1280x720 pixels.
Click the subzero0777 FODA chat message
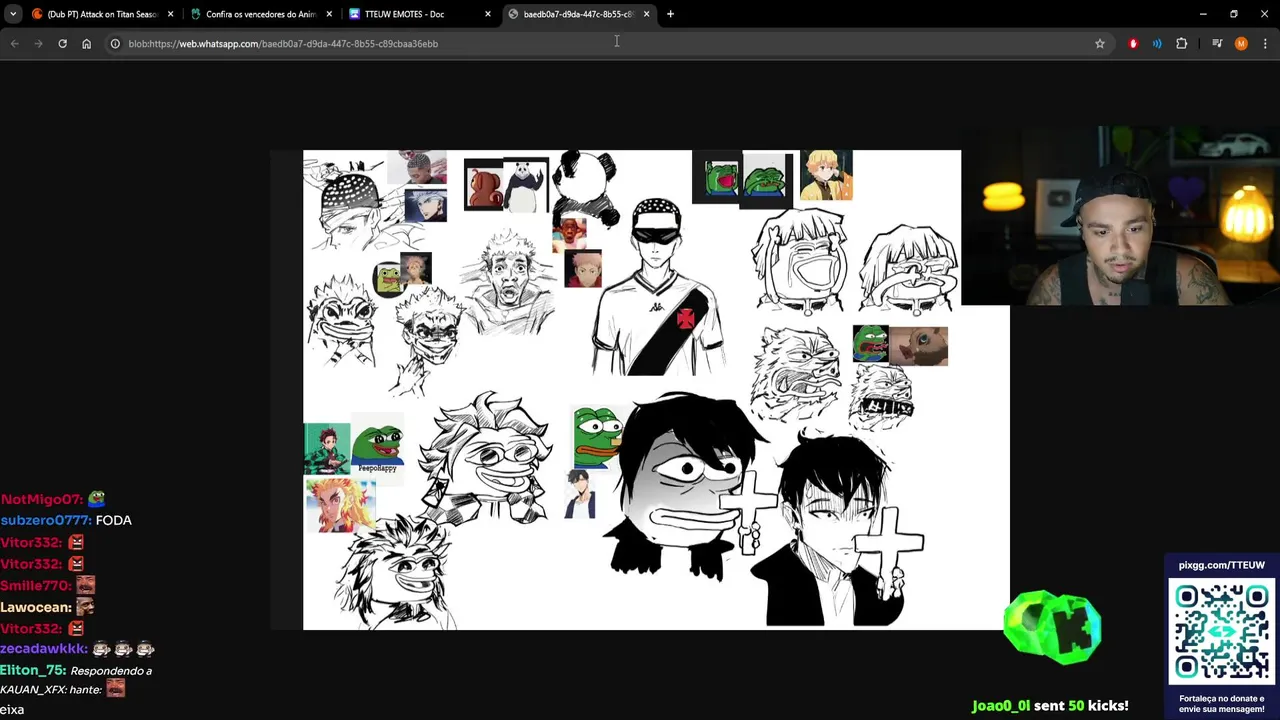click(x=66, y=520)
